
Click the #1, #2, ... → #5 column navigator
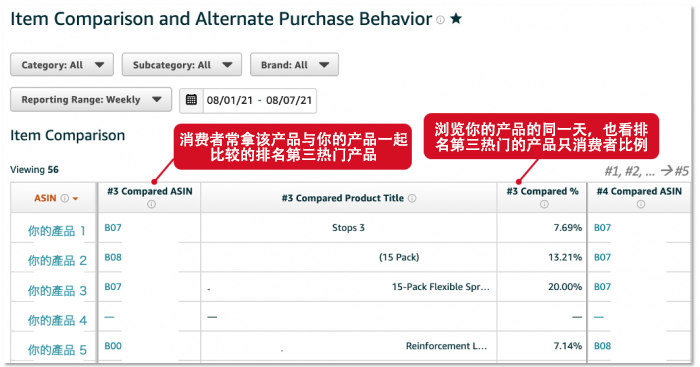pos(646,171)
